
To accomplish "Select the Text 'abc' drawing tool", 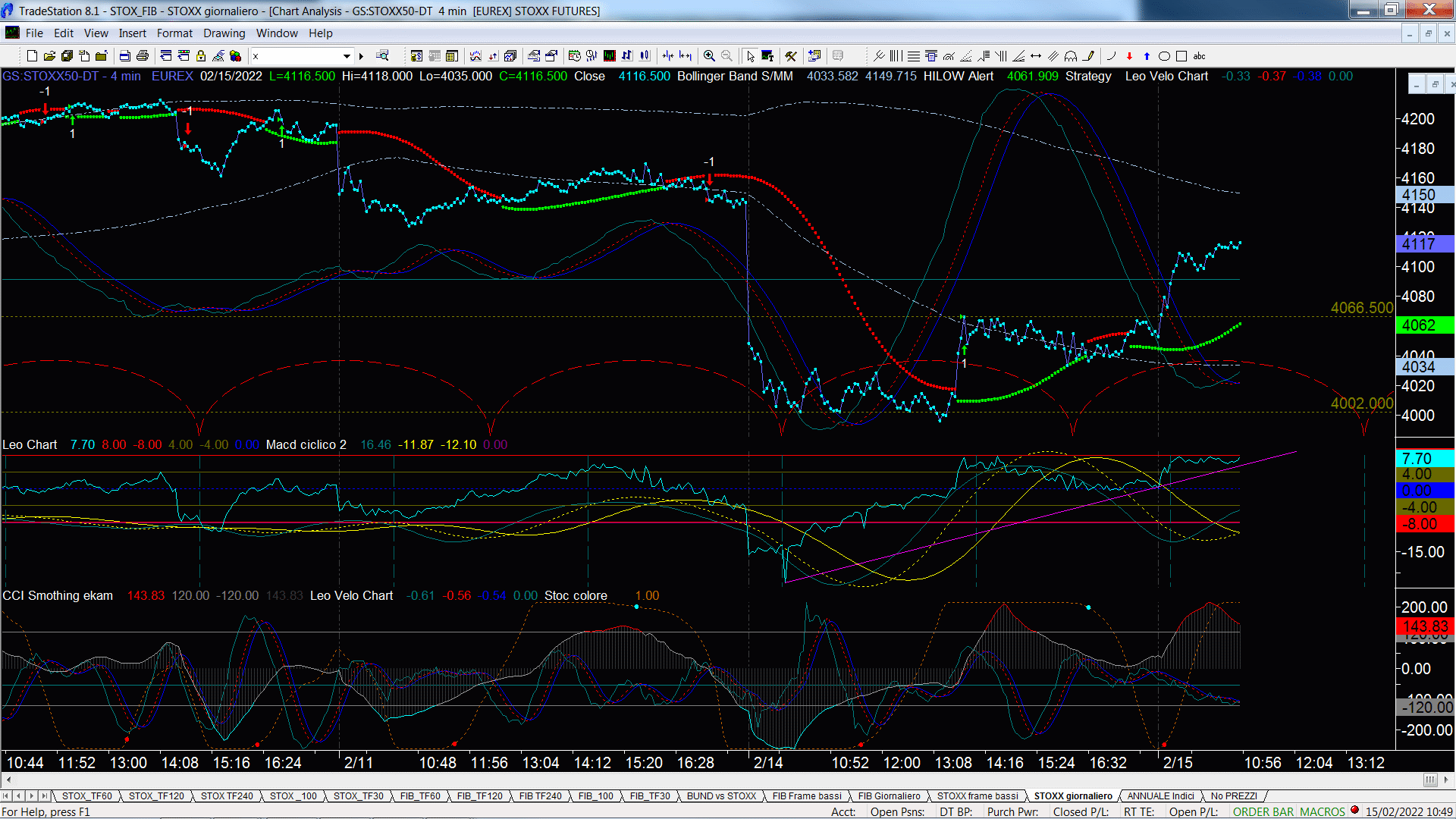I will (1199, 56).
